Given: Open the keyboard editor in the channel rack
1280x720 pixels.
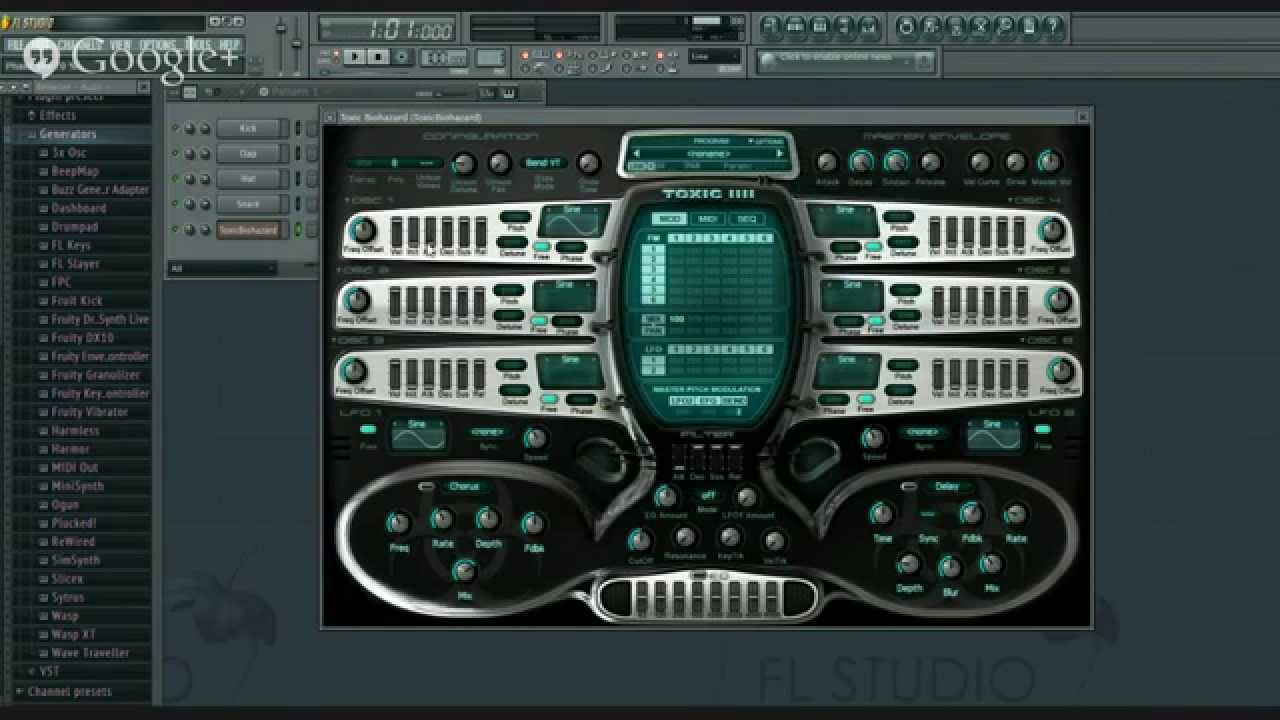Looking at the screenshot, I should pyautogui.click(x=508, y=93).
